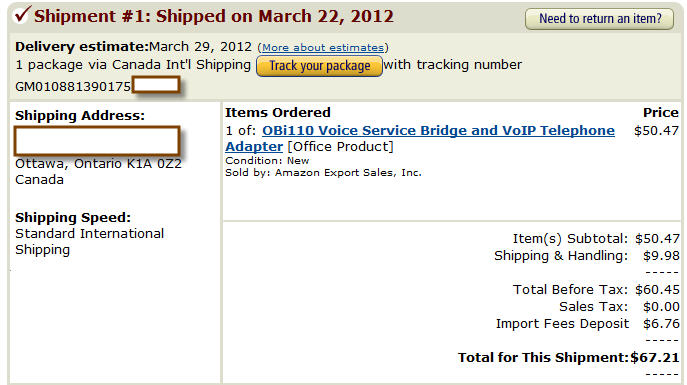The width and height of the screenshot is (687, 385).
Task: Open the More about estimates link
Action: pyautogui.click(x=323, y=47)
